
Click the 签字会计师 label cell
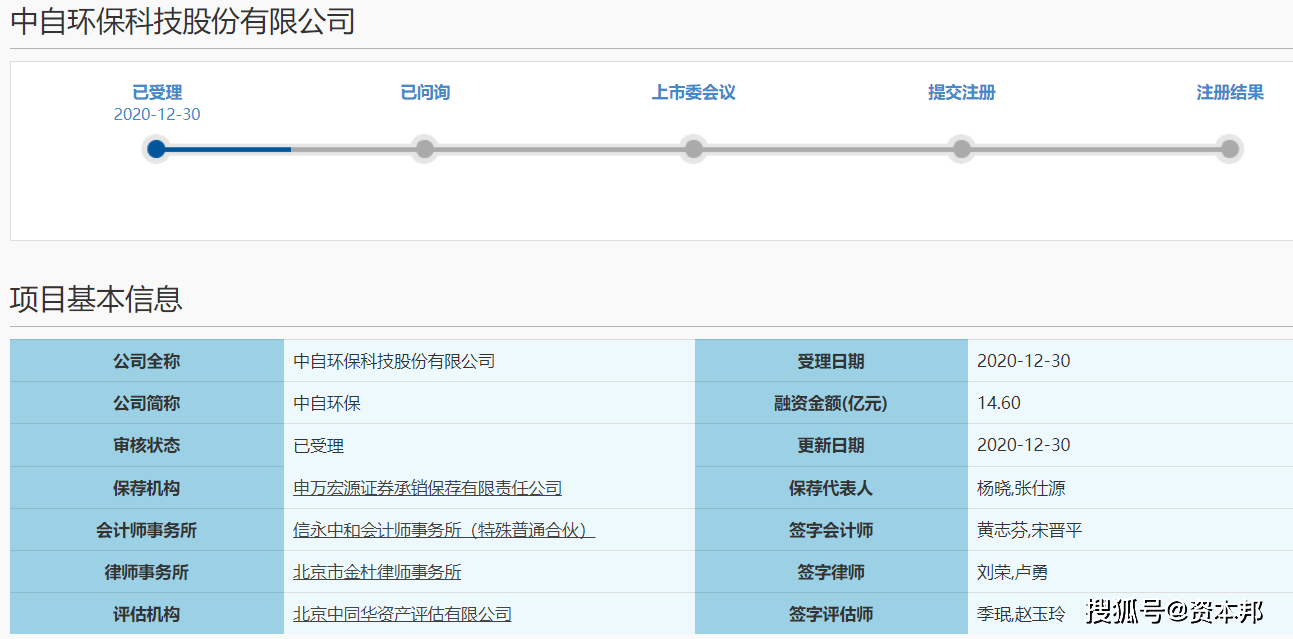pos(831,529)
